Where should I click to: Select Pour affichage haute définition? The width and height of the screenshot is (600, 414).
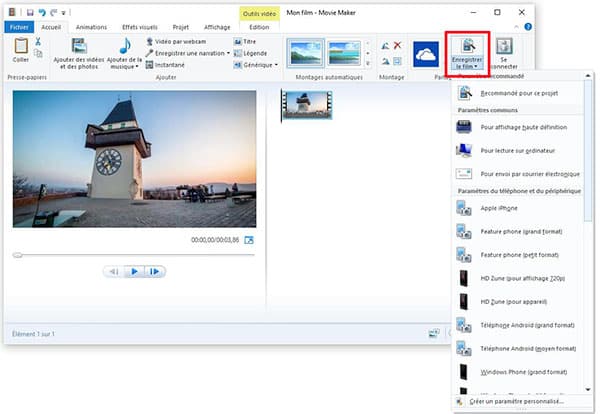(x=518, y=127)
